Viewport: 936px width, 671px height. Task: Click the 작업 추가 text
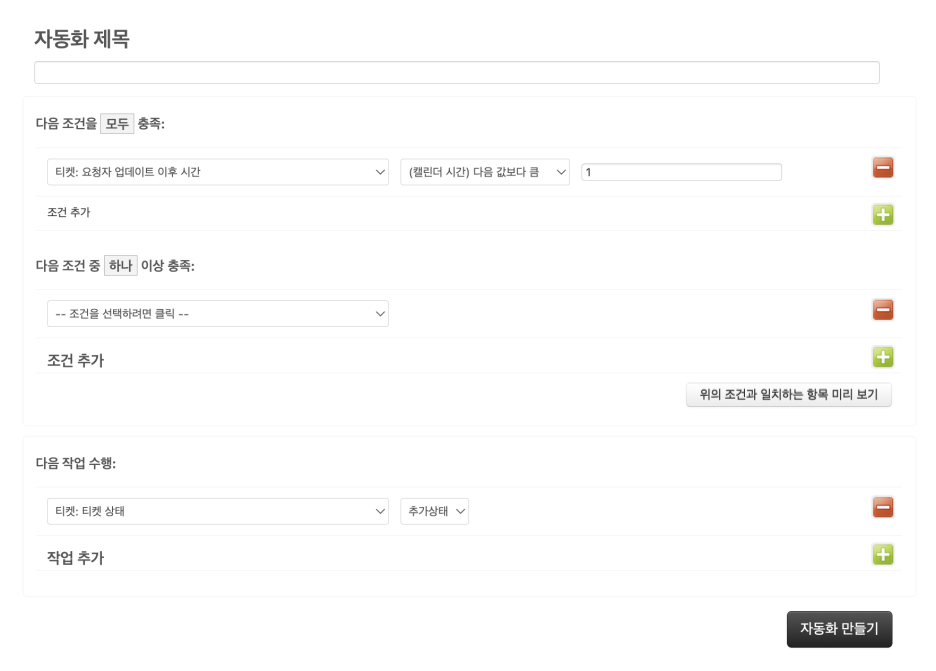click(76, 558)
